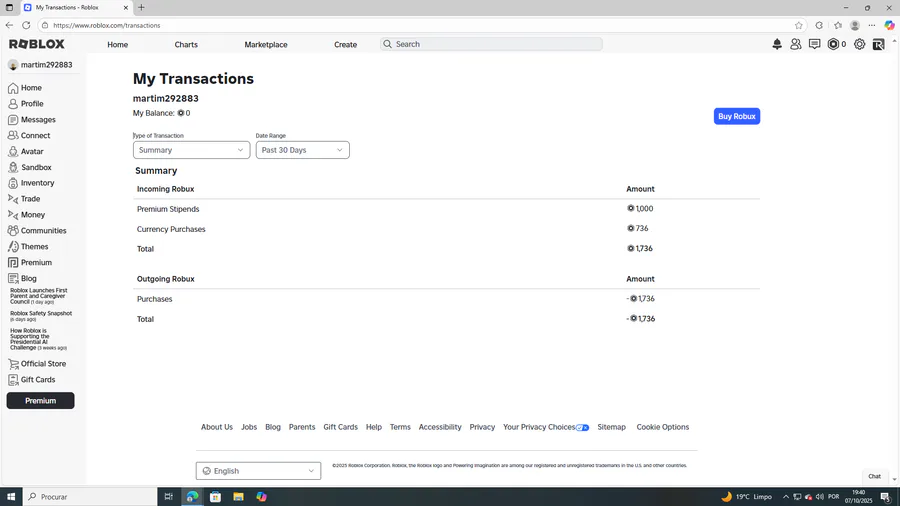
Task: Open Microsoft Store from the taskbar
Action: (215, 497)
